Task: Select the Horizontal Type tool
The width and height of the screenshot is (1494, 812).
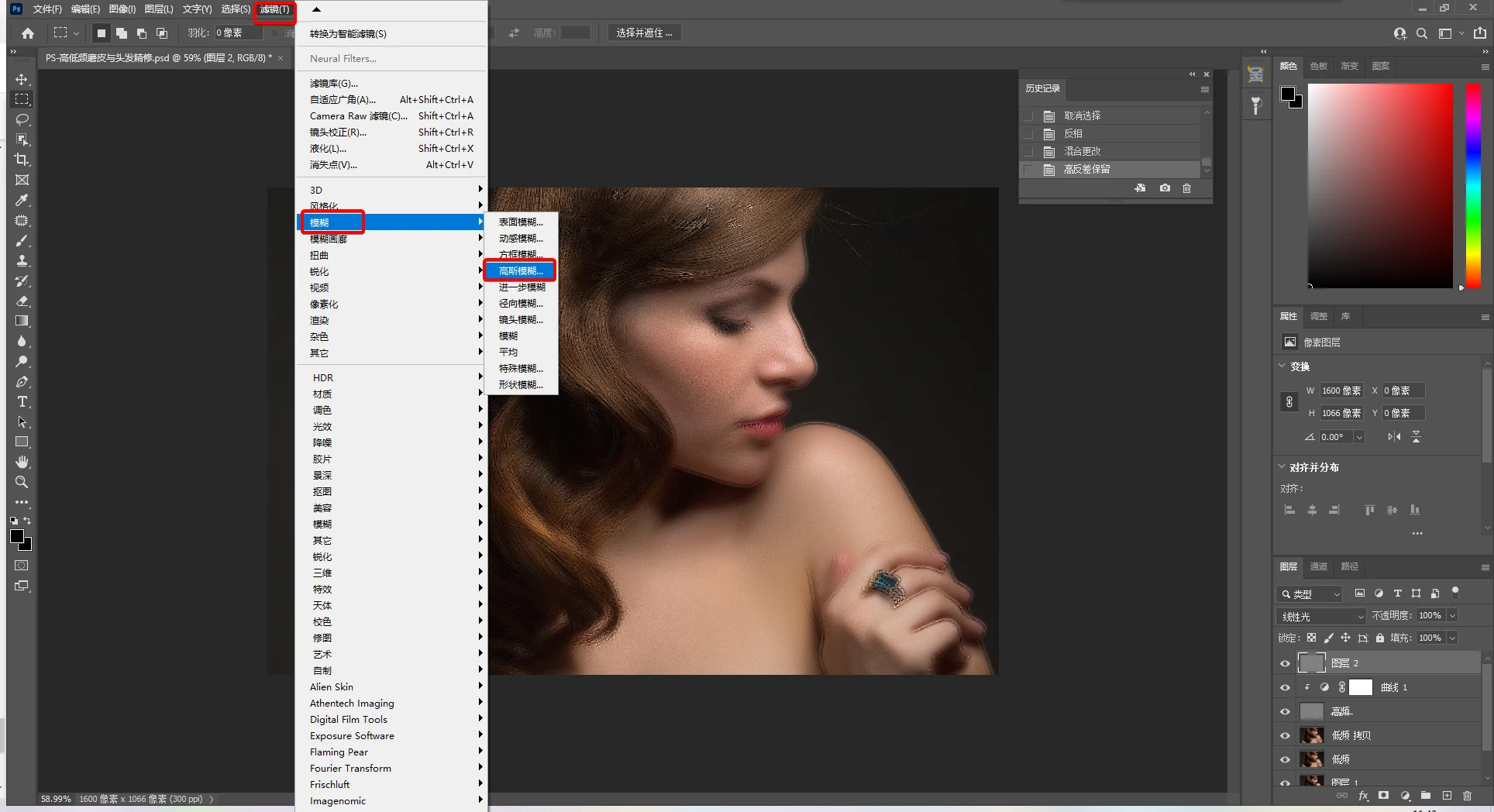Action: click(22, 401)
